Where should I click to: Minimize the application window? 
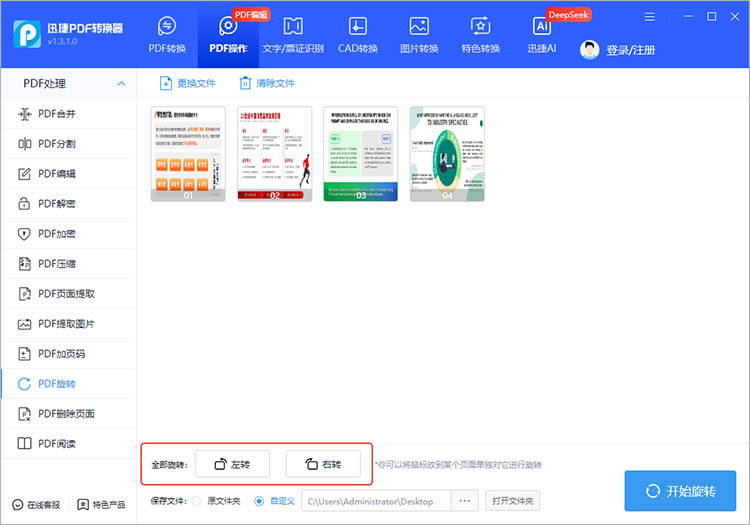click(688, 17)
